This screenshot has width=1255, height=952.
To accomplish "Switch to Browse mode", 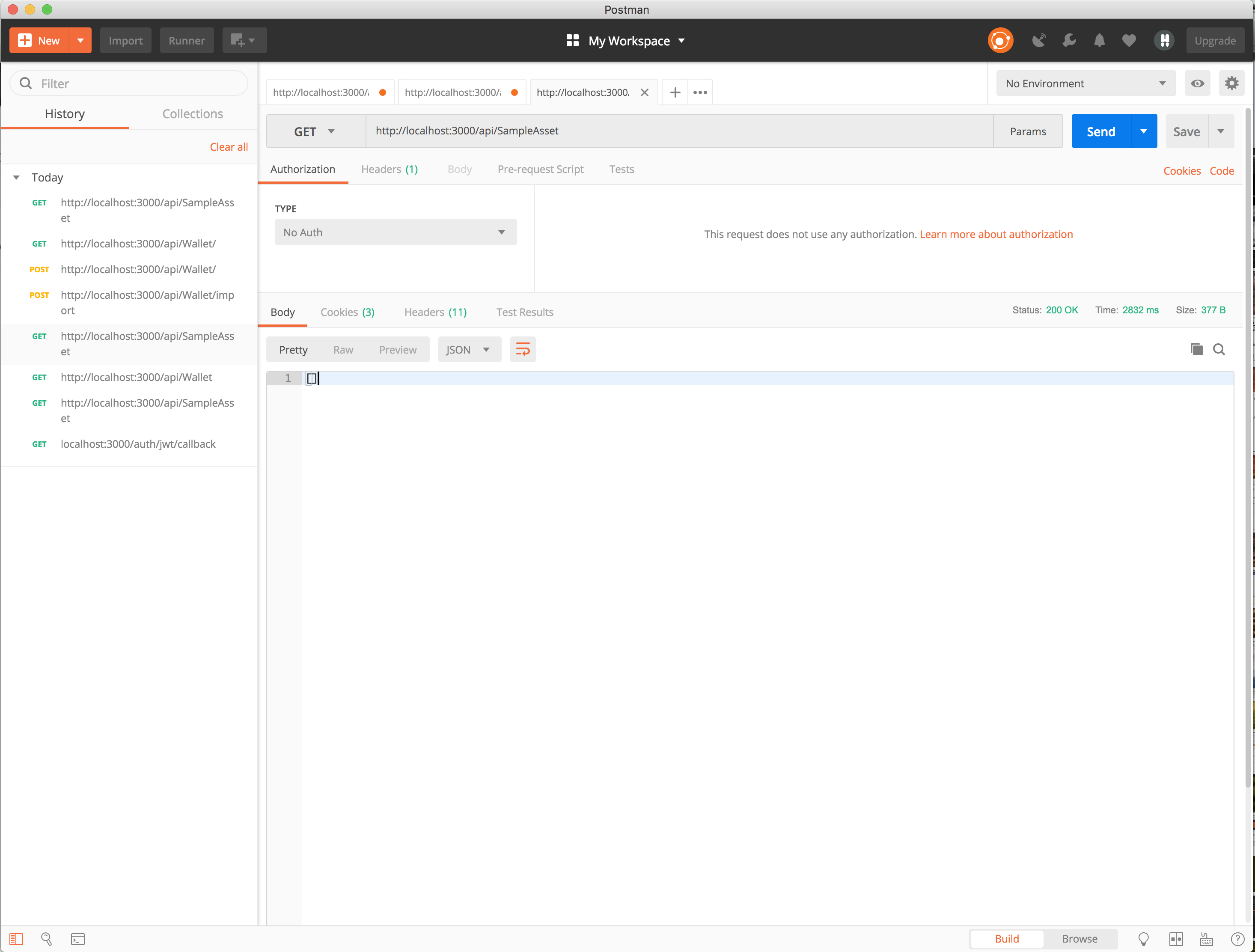I will 1080,939.
